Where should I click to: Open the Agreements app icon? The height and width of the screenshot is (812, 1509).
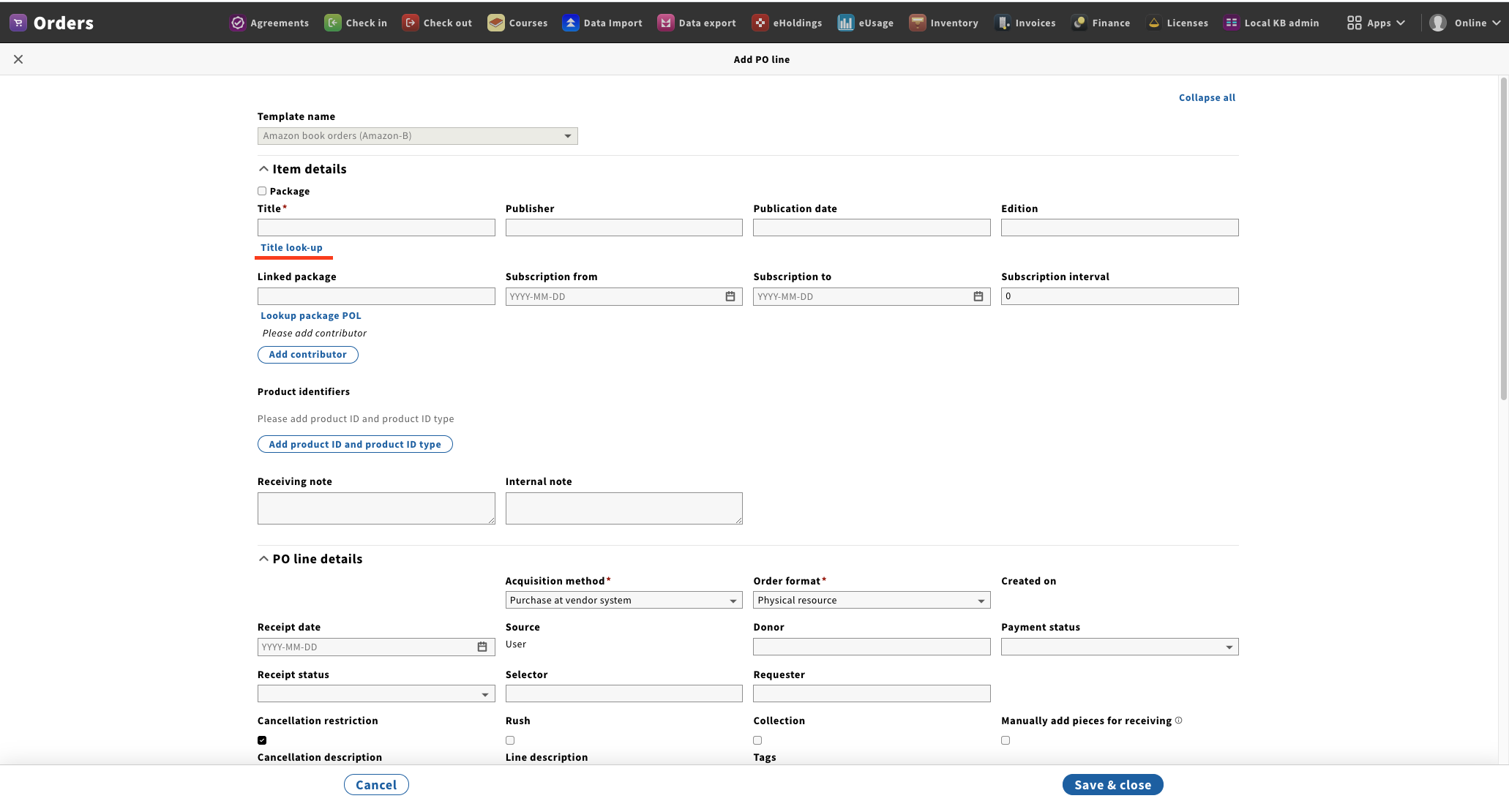pos(238,23)
